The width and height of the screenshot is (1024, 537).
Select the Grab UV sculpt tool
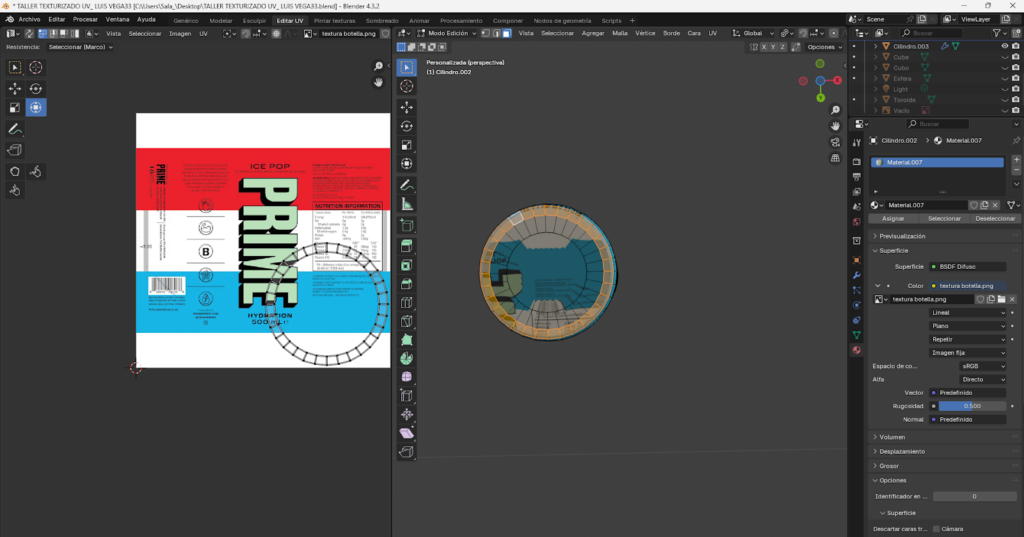click(15, 171)
